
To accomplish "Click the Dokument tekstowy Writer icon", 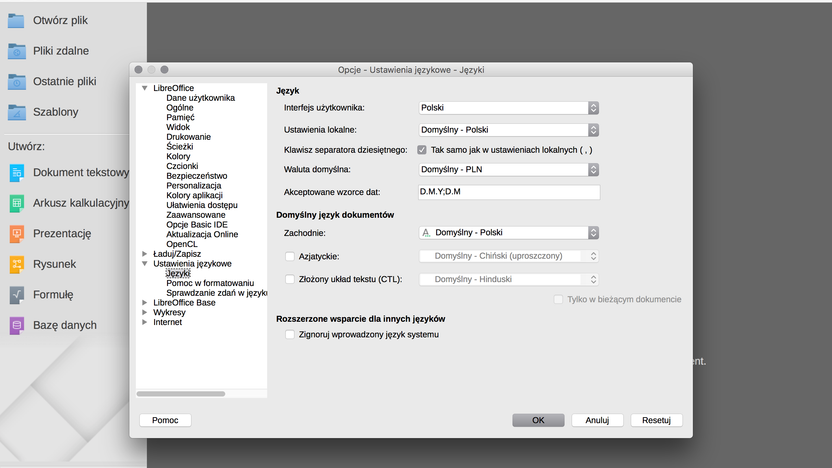I will (16, 172).
